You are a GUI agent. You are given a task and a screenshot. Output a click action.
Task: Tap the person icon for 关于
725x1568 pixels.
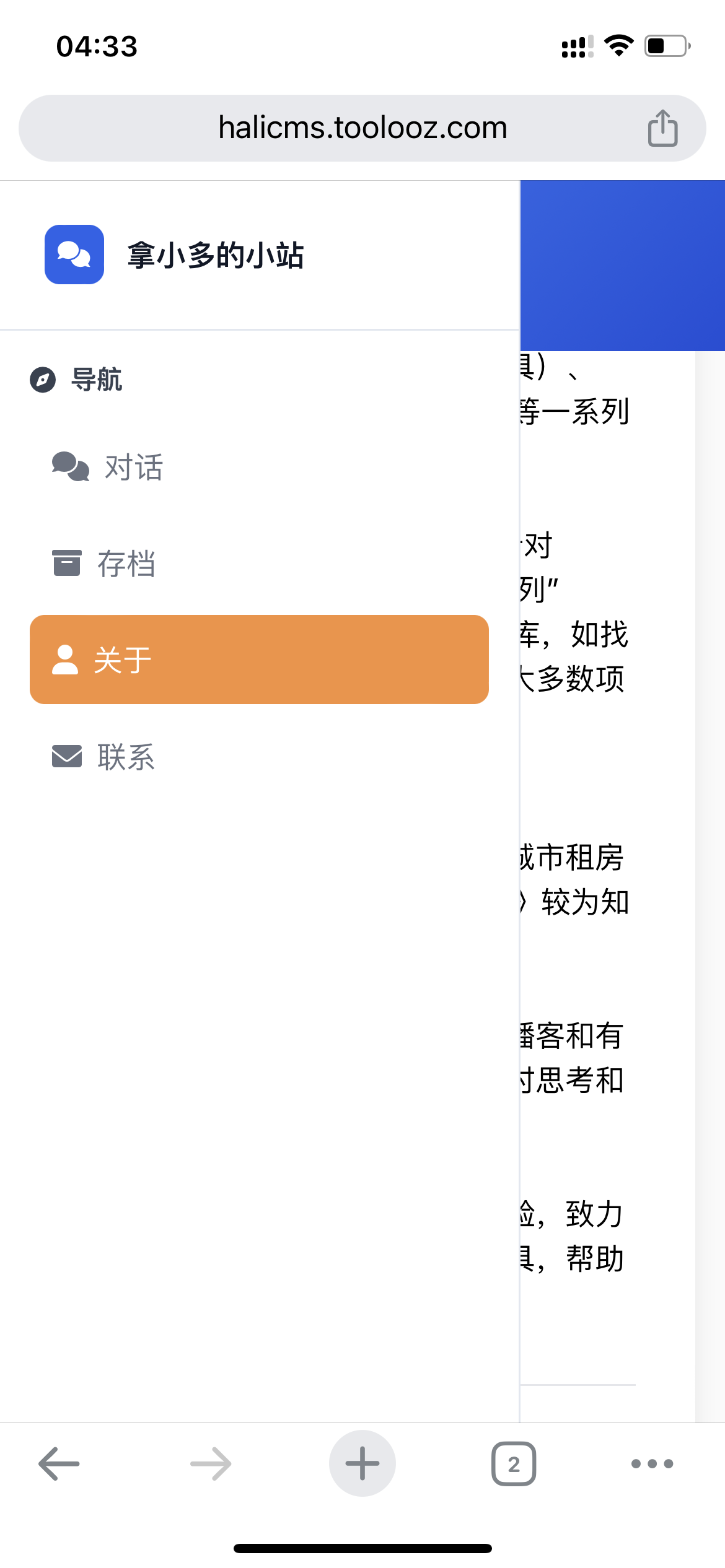click(65, 660)
